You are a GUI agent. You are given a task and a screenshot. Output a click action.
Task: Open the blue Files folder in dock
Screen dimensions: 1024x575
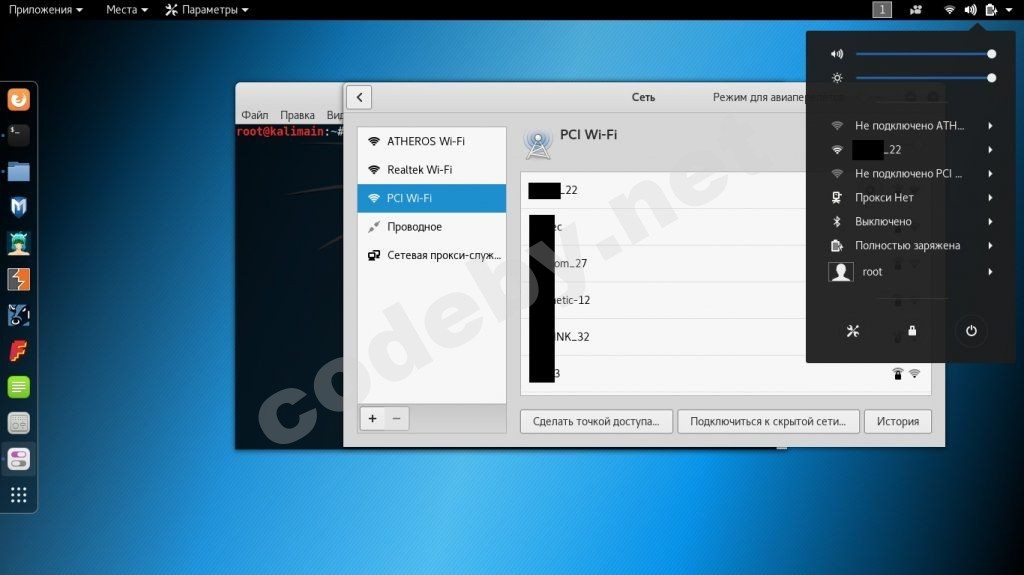(x=18, y=171)
